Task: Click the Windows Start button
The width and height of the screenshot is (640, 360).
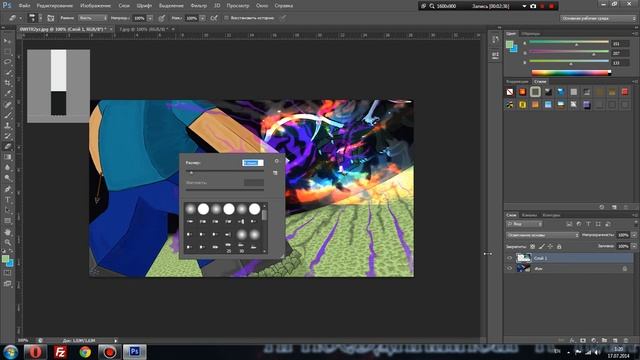Action: tap(10, 352)
